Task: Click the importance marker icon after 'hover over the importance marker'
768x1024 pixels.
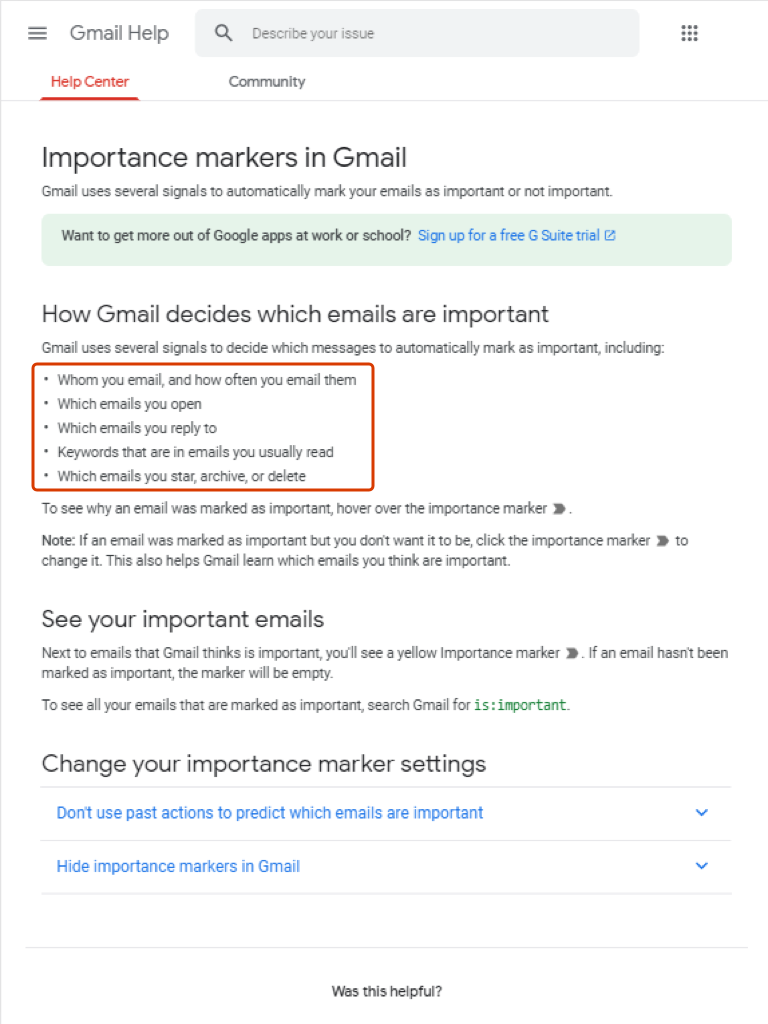Action: click(x=560, y=509)
